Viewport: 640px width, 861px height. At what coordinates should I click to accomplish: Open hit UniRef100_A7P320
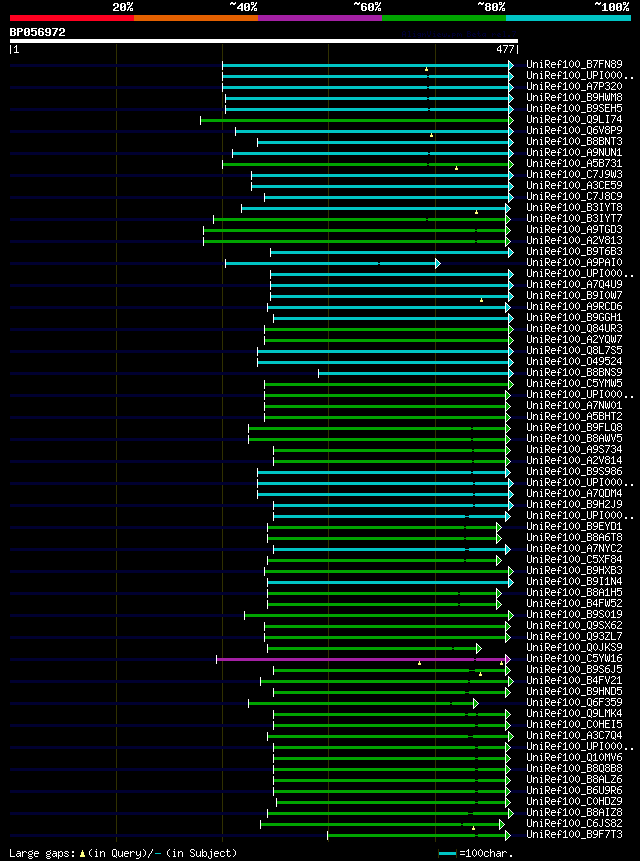coord(574,86)
